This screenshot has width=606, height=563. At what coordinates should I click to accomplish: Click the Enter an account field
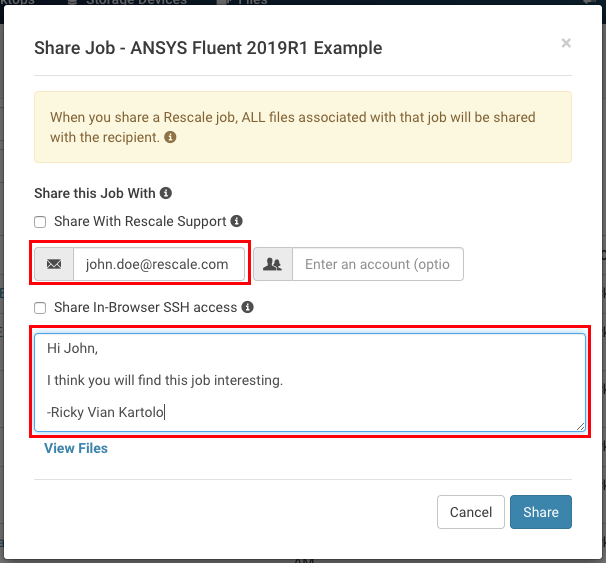[378, 264]
